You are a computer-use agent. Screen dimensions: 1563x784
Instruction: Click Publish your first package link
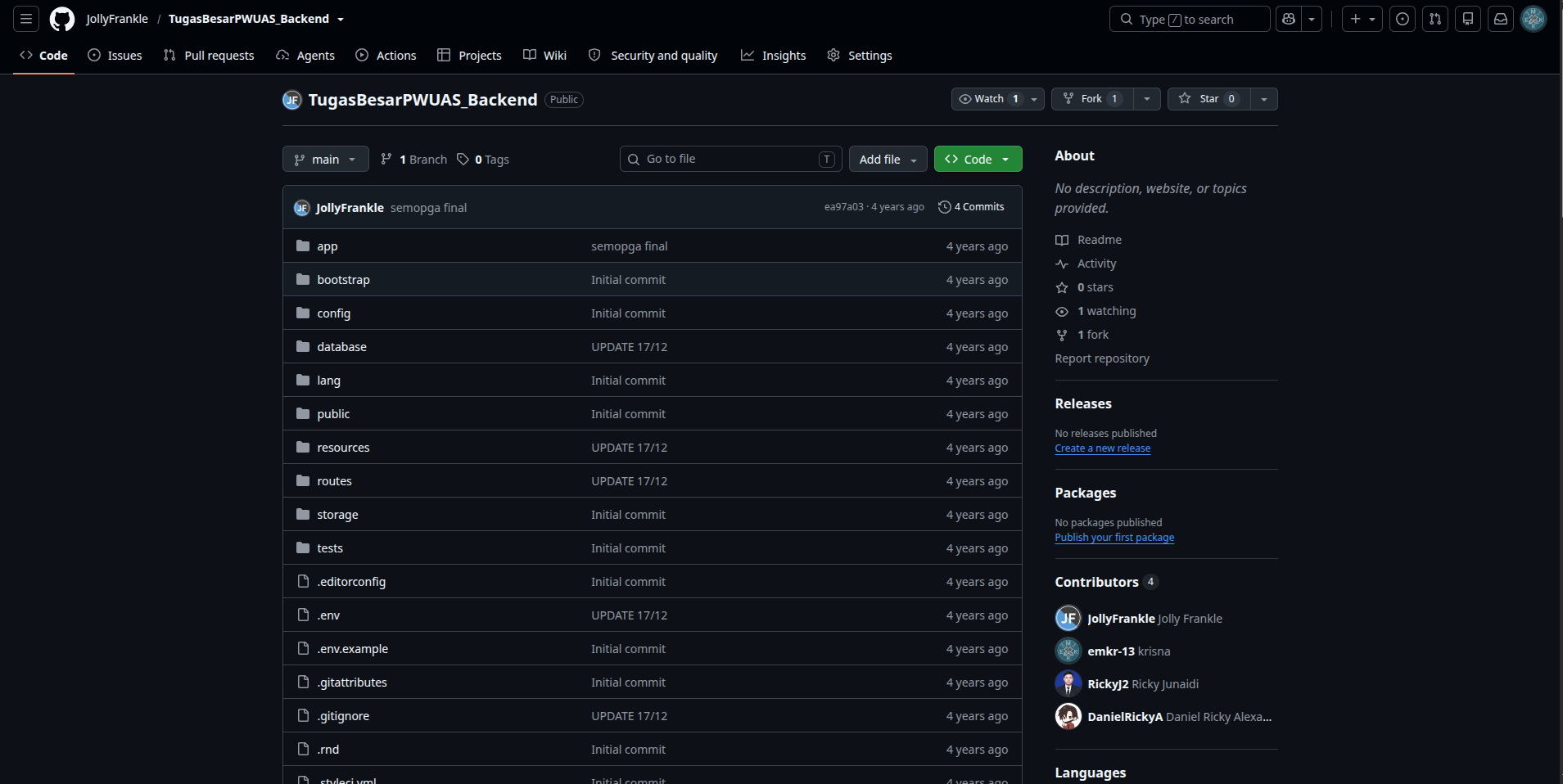[x=1114, y=538]
